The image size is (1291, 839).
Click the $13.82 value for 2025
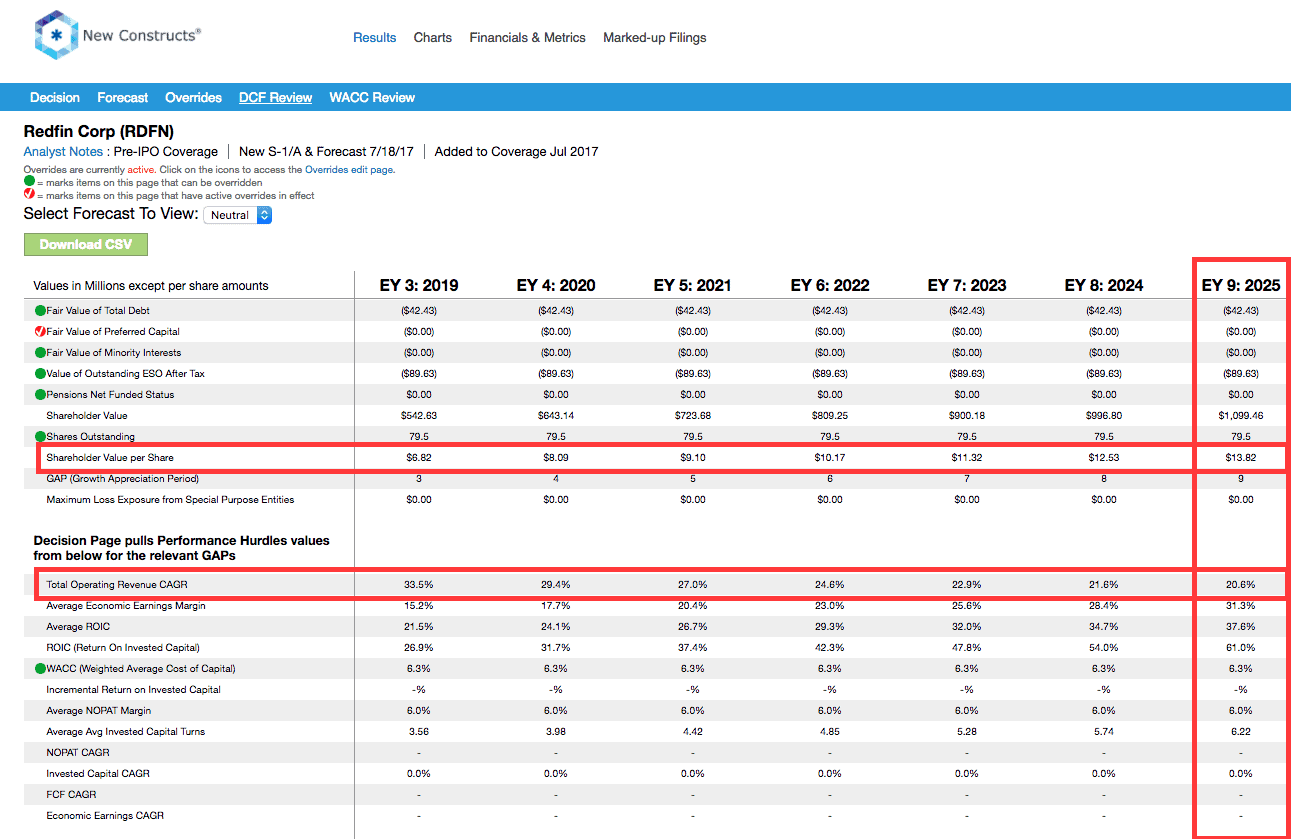(x=1240, y=457)
